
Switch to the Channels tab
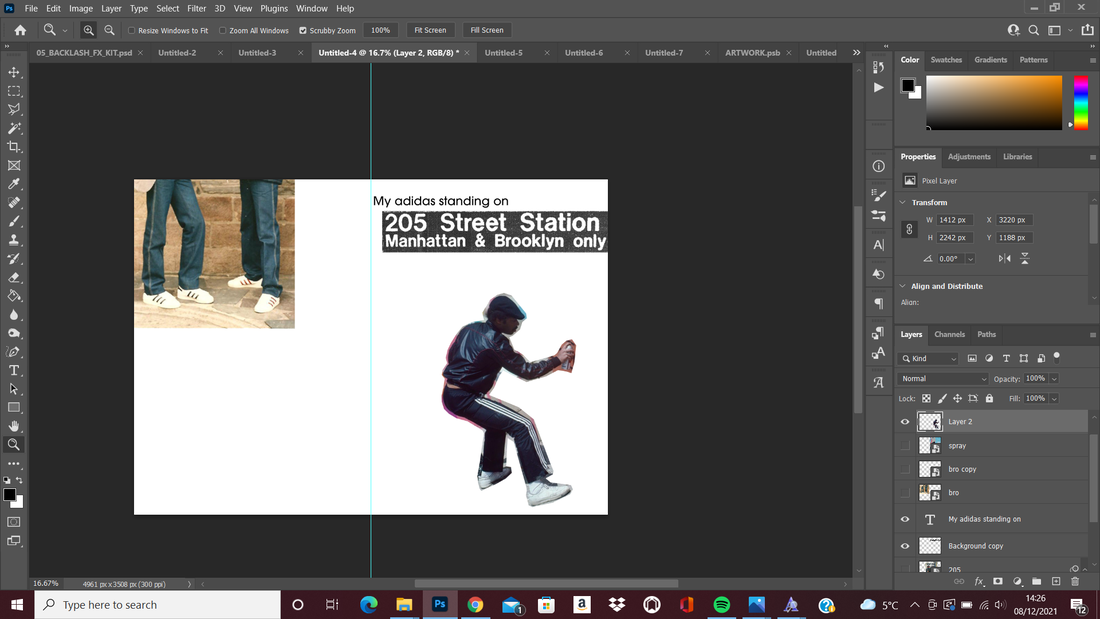[x=949, y=335]
